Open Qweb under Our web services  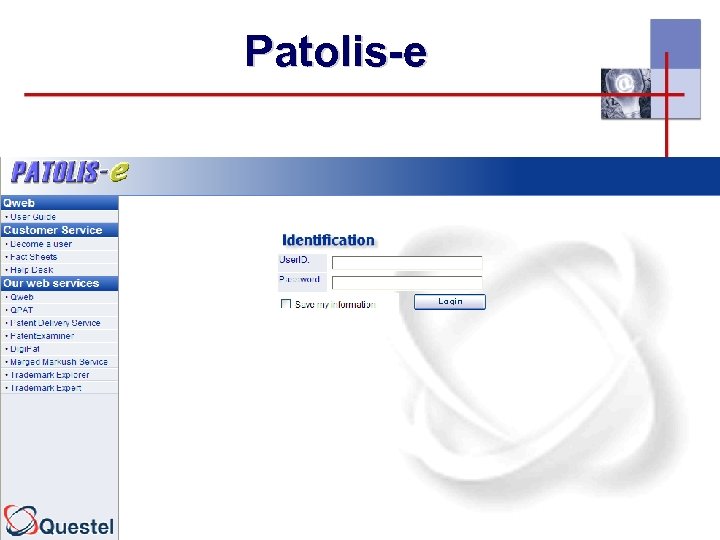22,297
